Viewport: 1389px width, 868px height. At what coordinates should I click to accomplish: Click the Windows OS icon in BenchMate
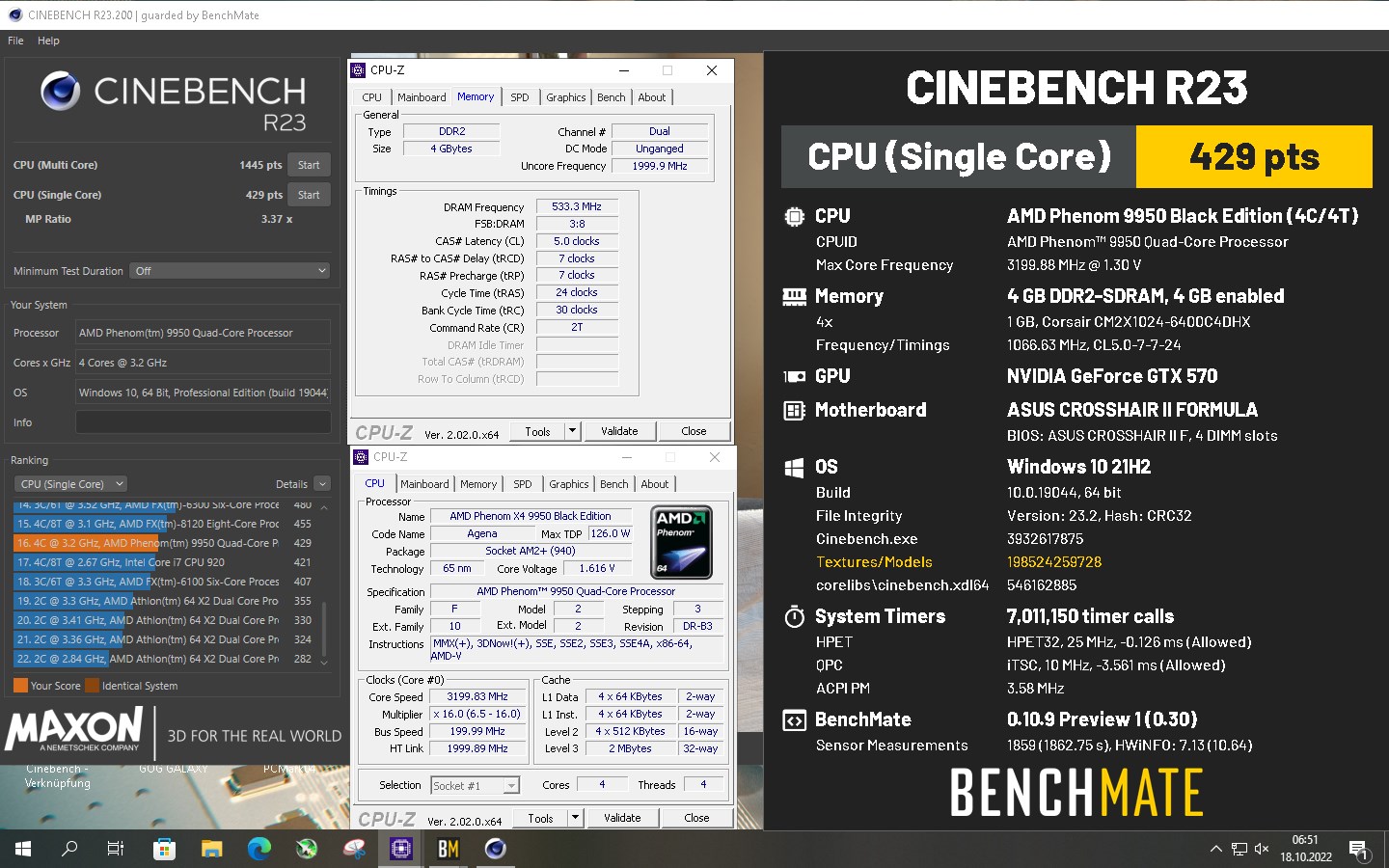(794, 468)
